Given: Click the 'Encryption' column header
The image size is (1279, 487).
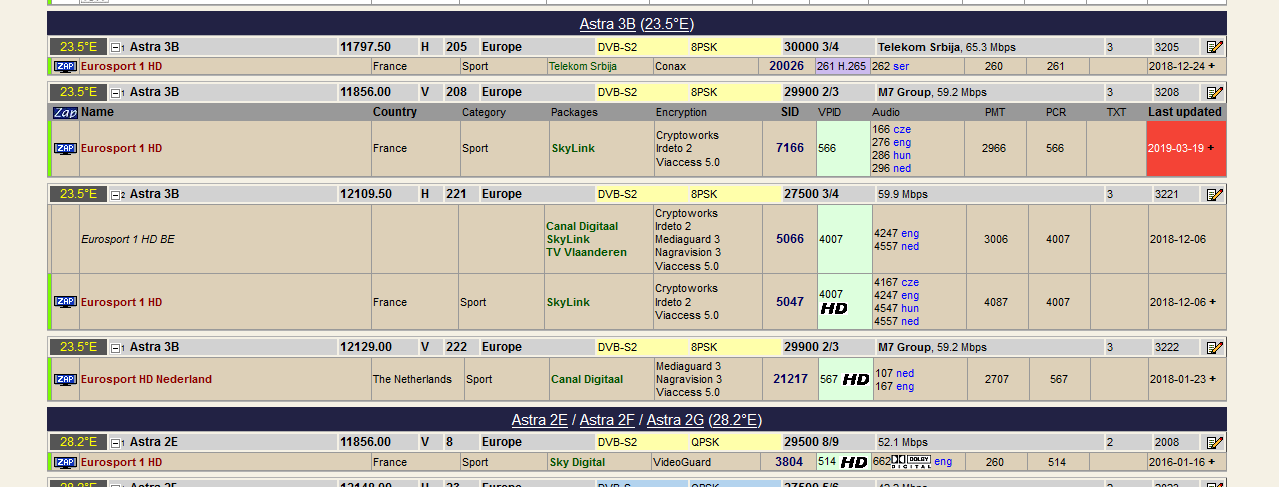Looking at the screenshot, I should tap(681, 112).
